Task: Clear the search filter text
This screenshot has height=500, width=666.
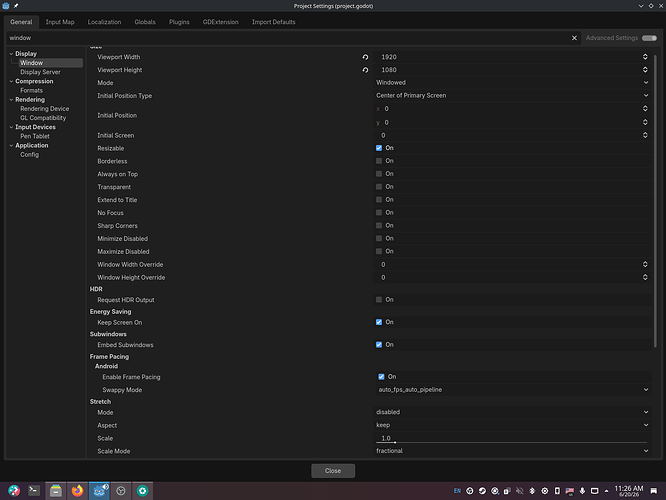Action: (574, 38)
